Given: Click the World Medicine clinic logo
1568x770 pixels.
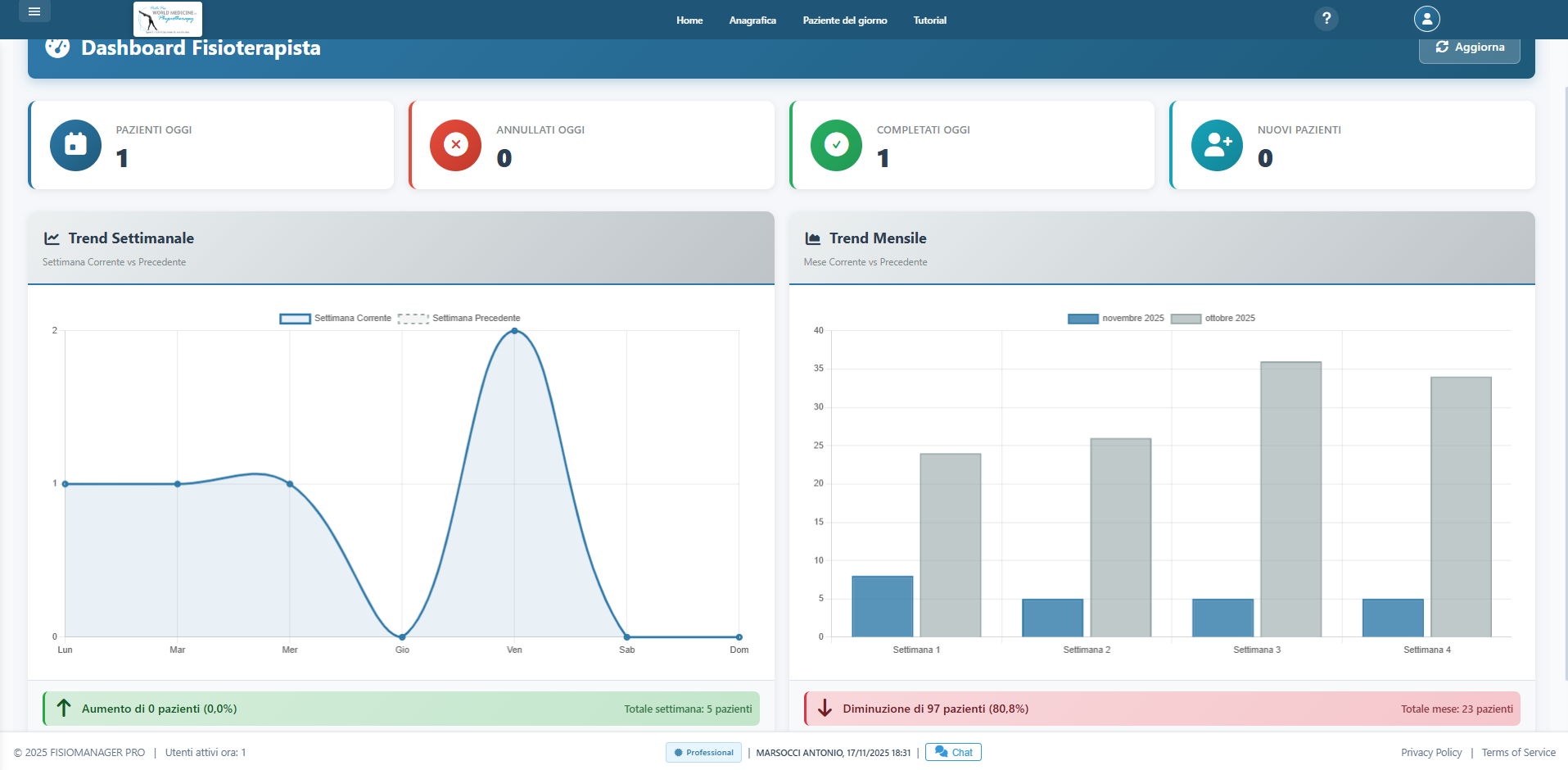Looking at the screenshot, I should click(x=167, y=19).
